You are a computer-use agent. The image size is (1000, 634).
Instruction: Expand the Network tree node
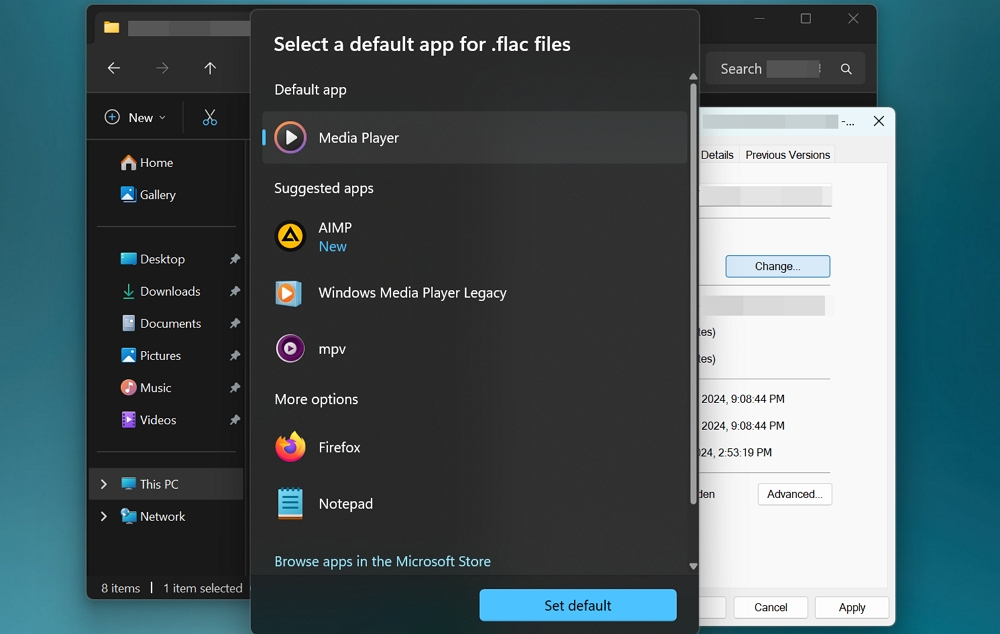[103, 517]
